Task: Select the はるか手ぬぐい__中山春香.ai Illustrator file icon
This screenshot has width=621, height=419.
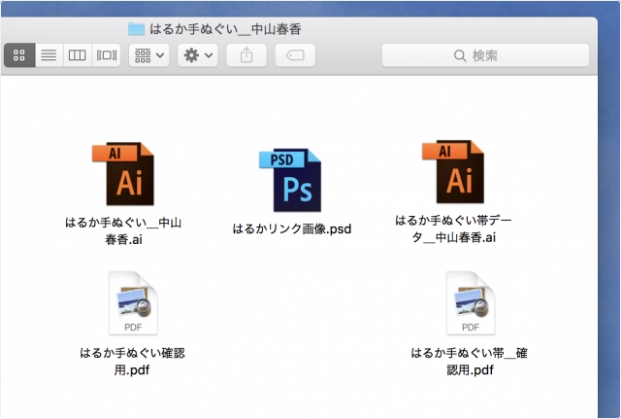Action: coord(123,174)
